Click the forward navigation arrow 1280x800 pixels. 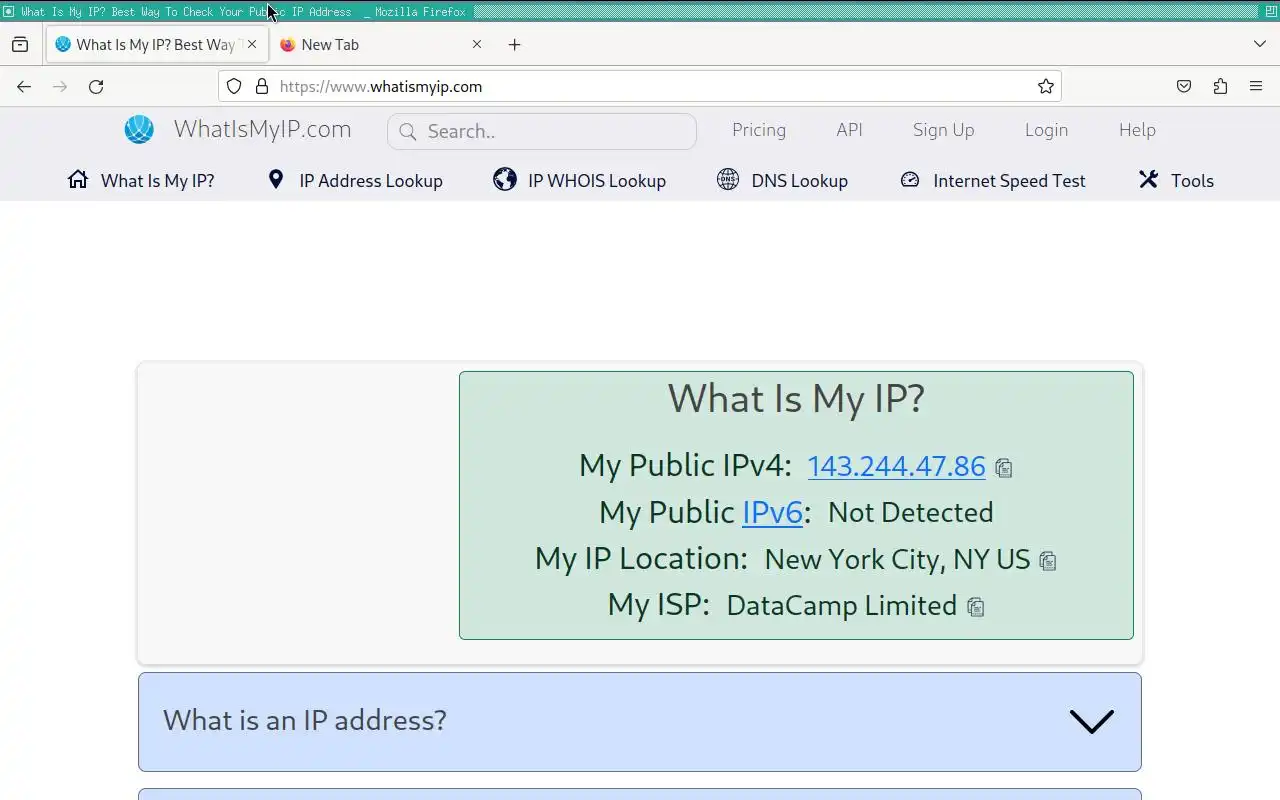pos(60,86)
